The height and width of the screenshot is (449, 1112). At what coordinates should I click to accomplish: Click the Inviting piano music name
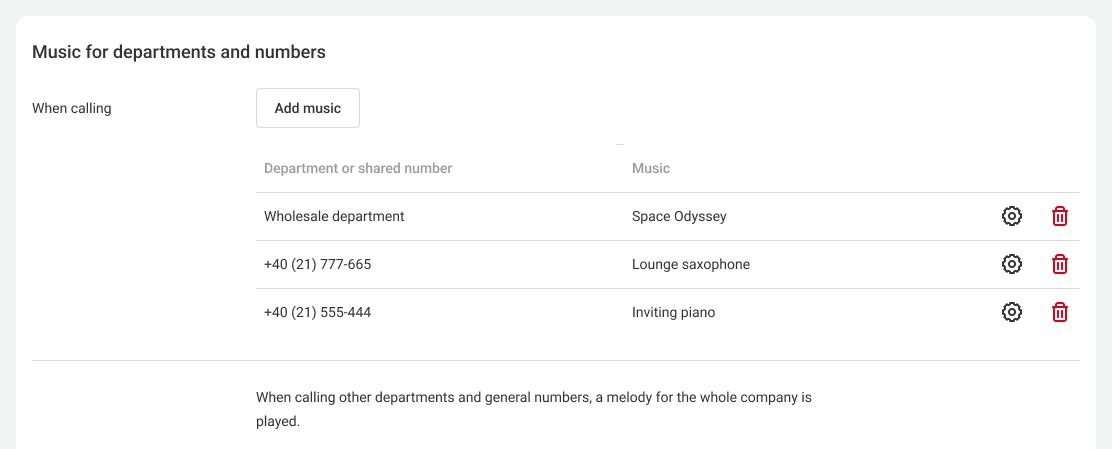click(673, 312)
